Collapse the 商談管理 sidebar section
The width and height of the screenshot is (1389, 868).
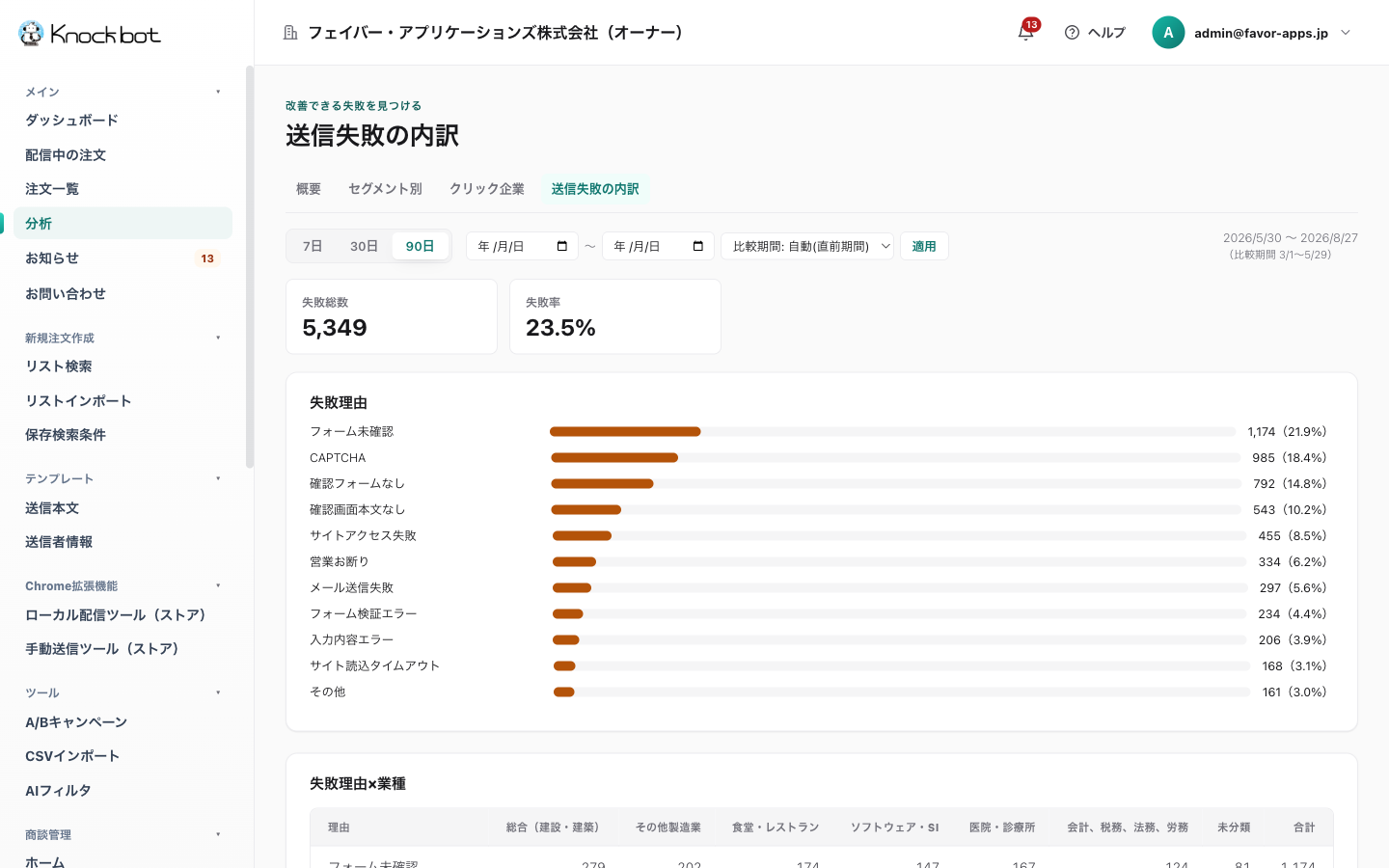[x=218, y=834]
